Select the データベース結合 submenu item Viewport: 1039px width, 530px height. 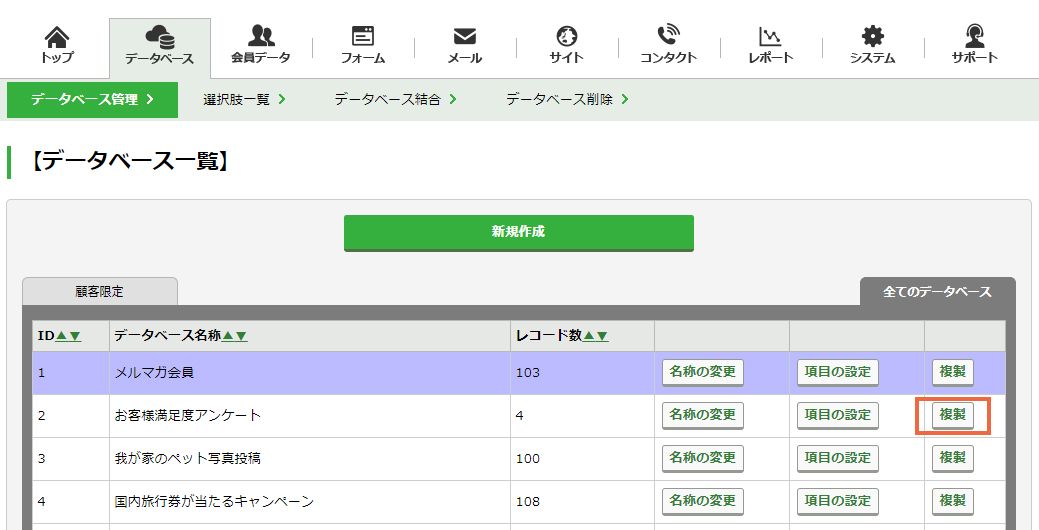pyautogui.click(x=396, y=99)
